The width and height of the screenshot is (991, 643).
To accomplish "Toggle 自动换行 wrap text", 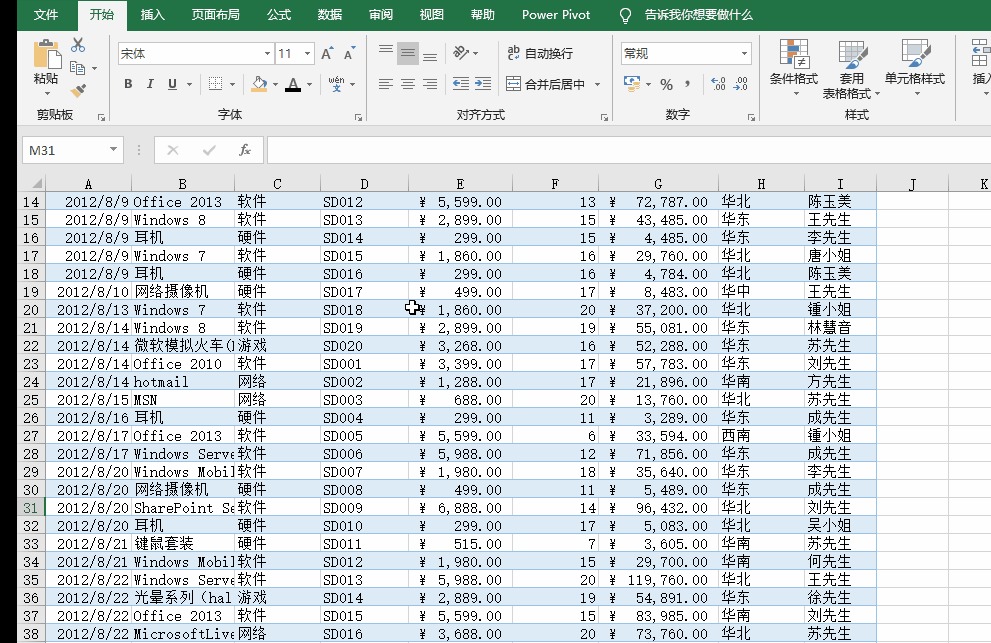I will pos(541,53).
